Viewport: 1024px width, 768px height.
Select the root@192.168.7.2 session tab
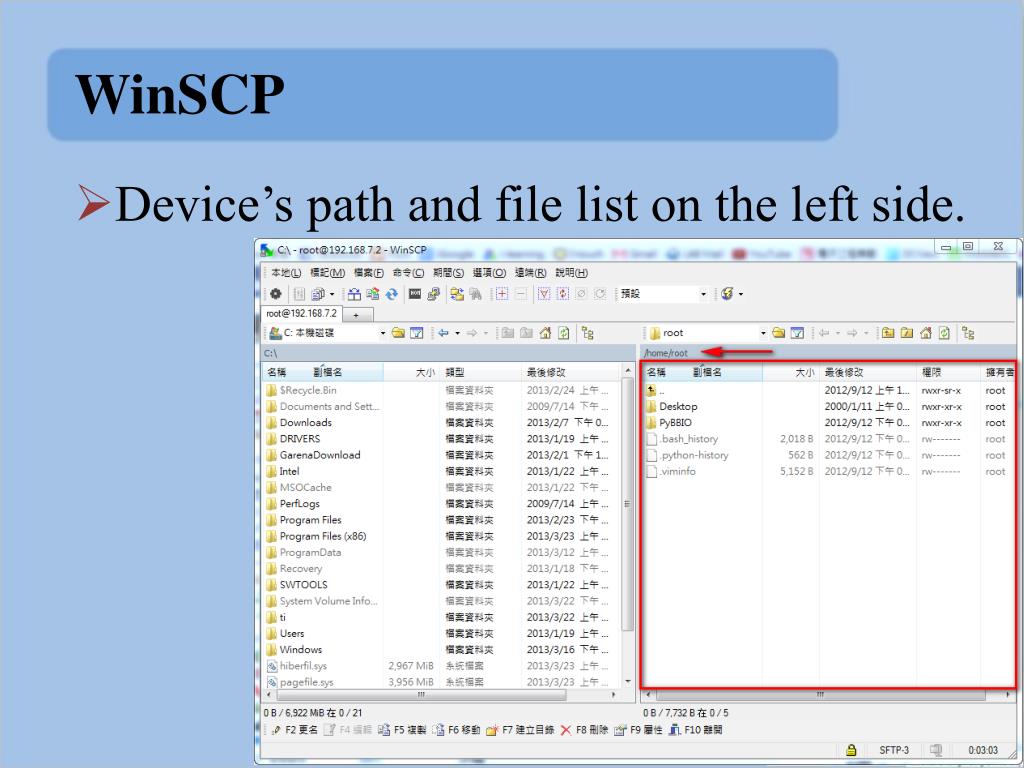click(x=301, y=313)
